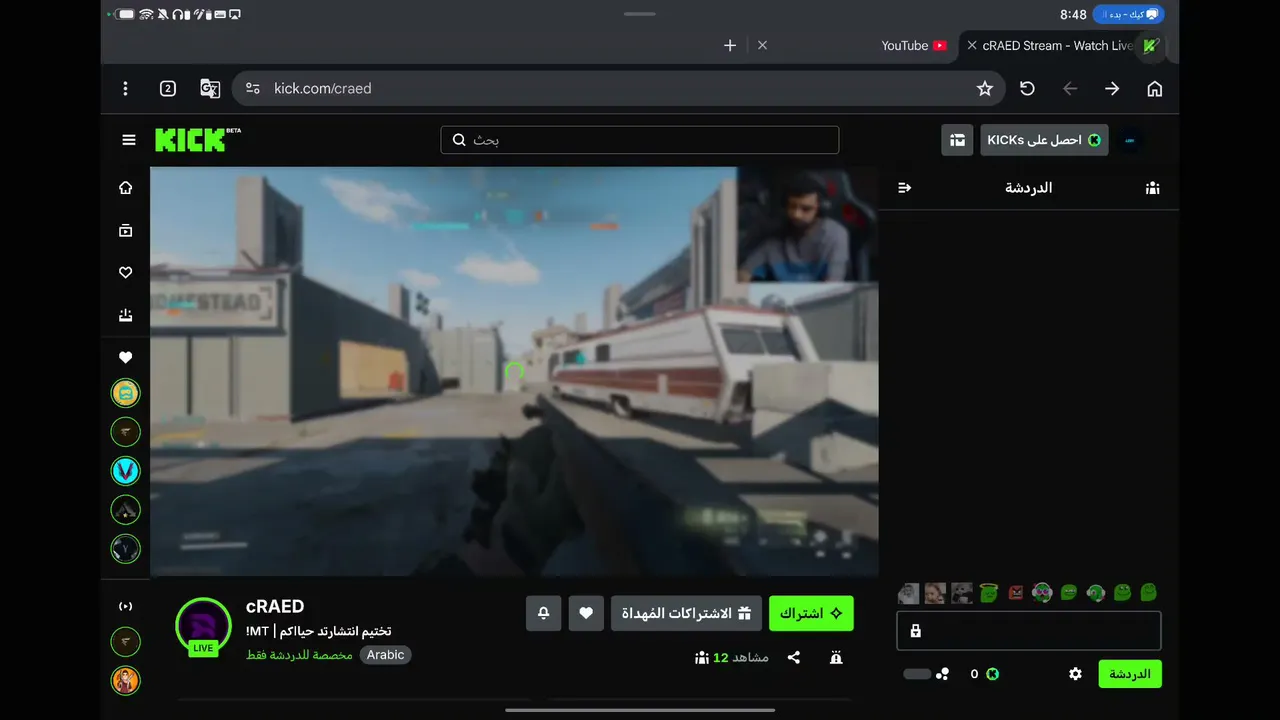This screenshot has height=720, width=1280.
Task: Click the locked chat message input
Action: tap(1029, 631)
